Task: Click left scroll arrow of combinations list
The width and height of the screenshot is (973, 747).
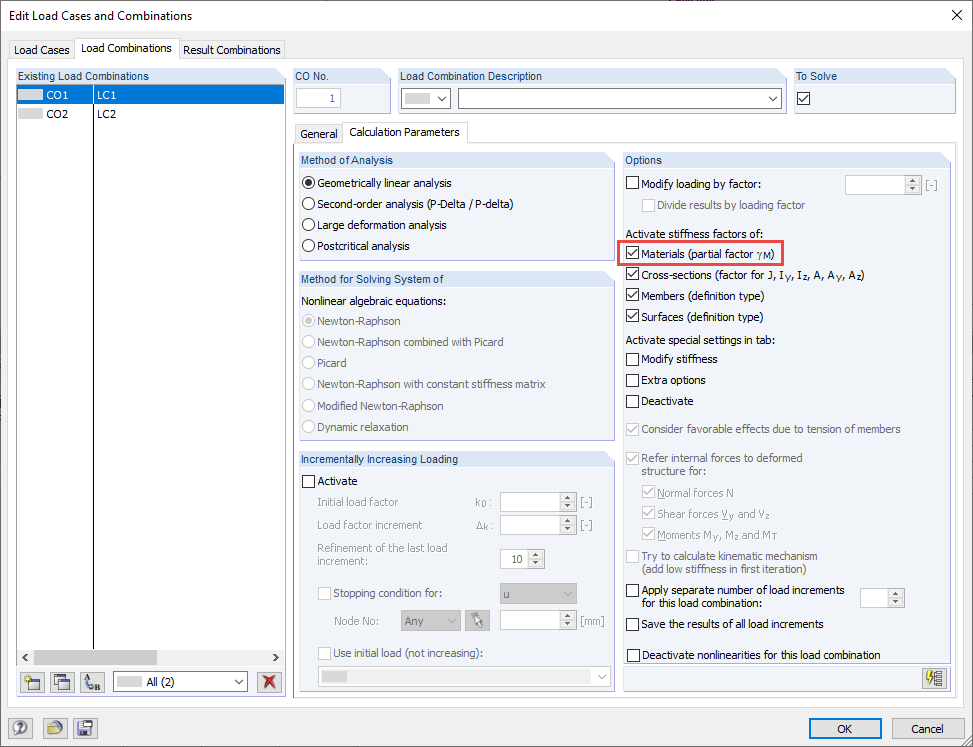Action: point(25,657)
